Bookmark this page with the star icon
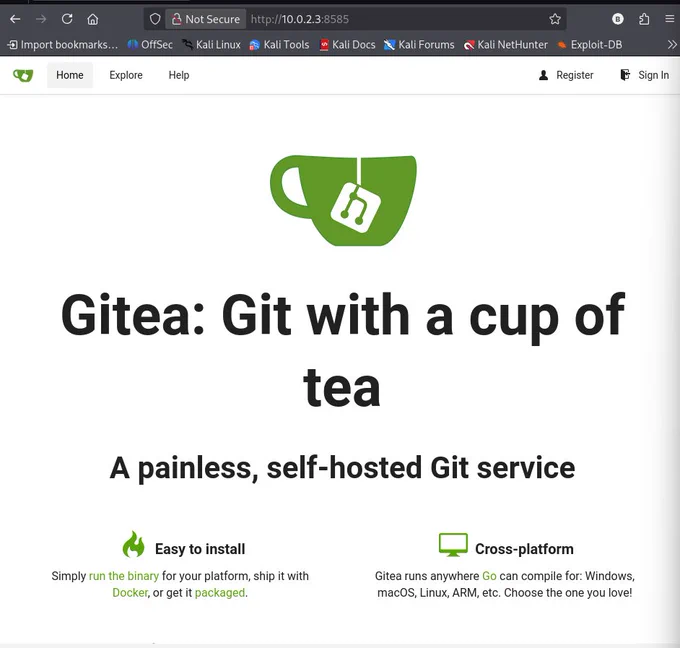Image resolution: width=680 pixels, height=648 pixels. tap(555, 19)
